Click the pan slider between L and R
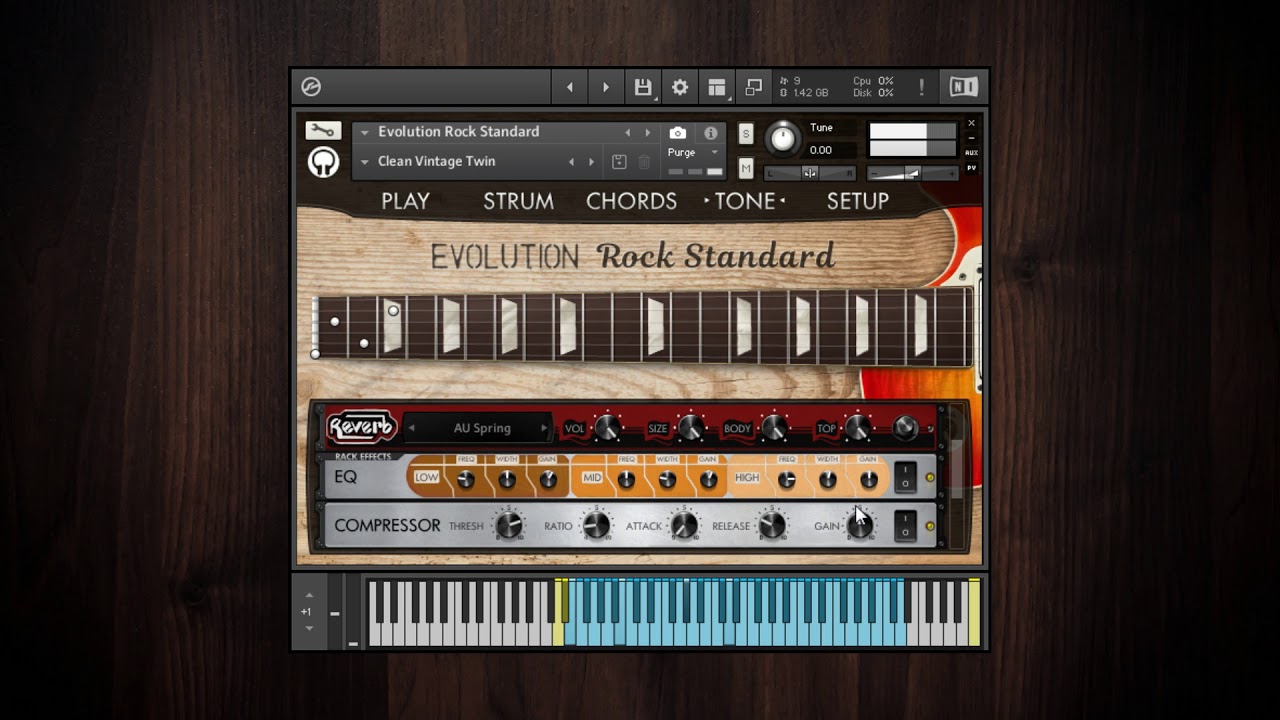1280x720 pixels. [x=810, y=173]
